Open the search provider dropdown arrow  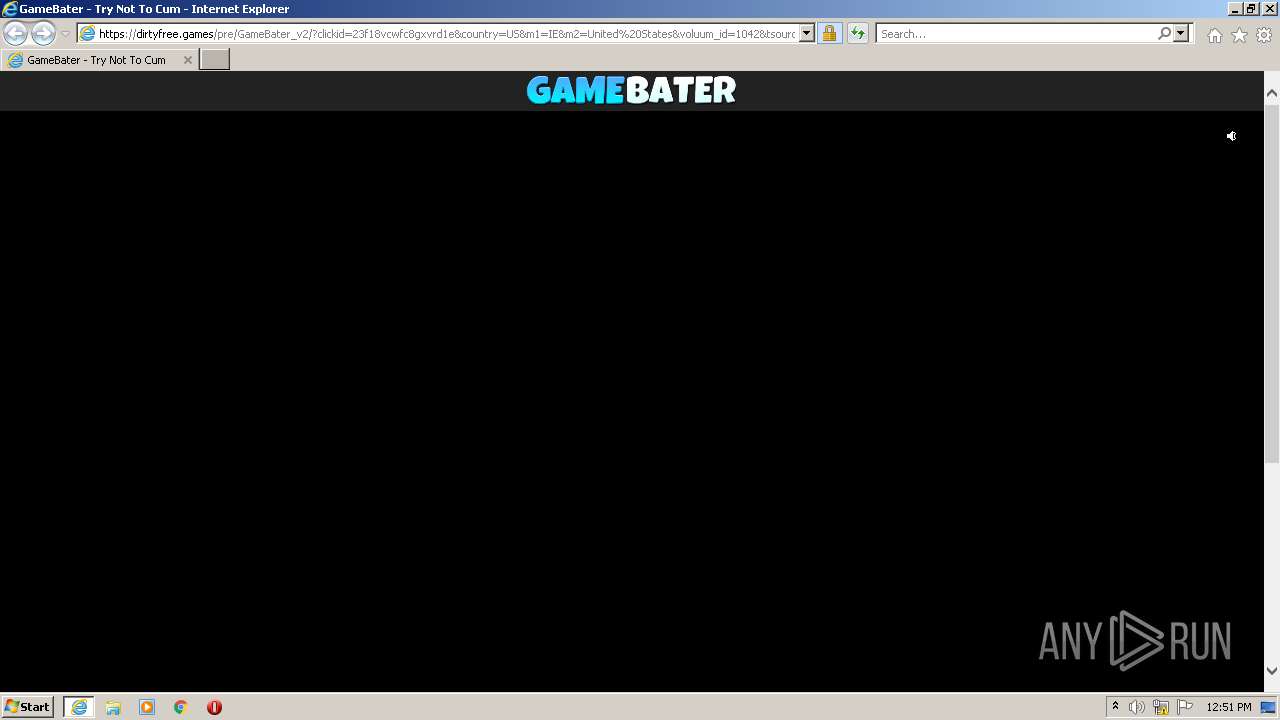pyautogui.click(x=1181, y=34)
